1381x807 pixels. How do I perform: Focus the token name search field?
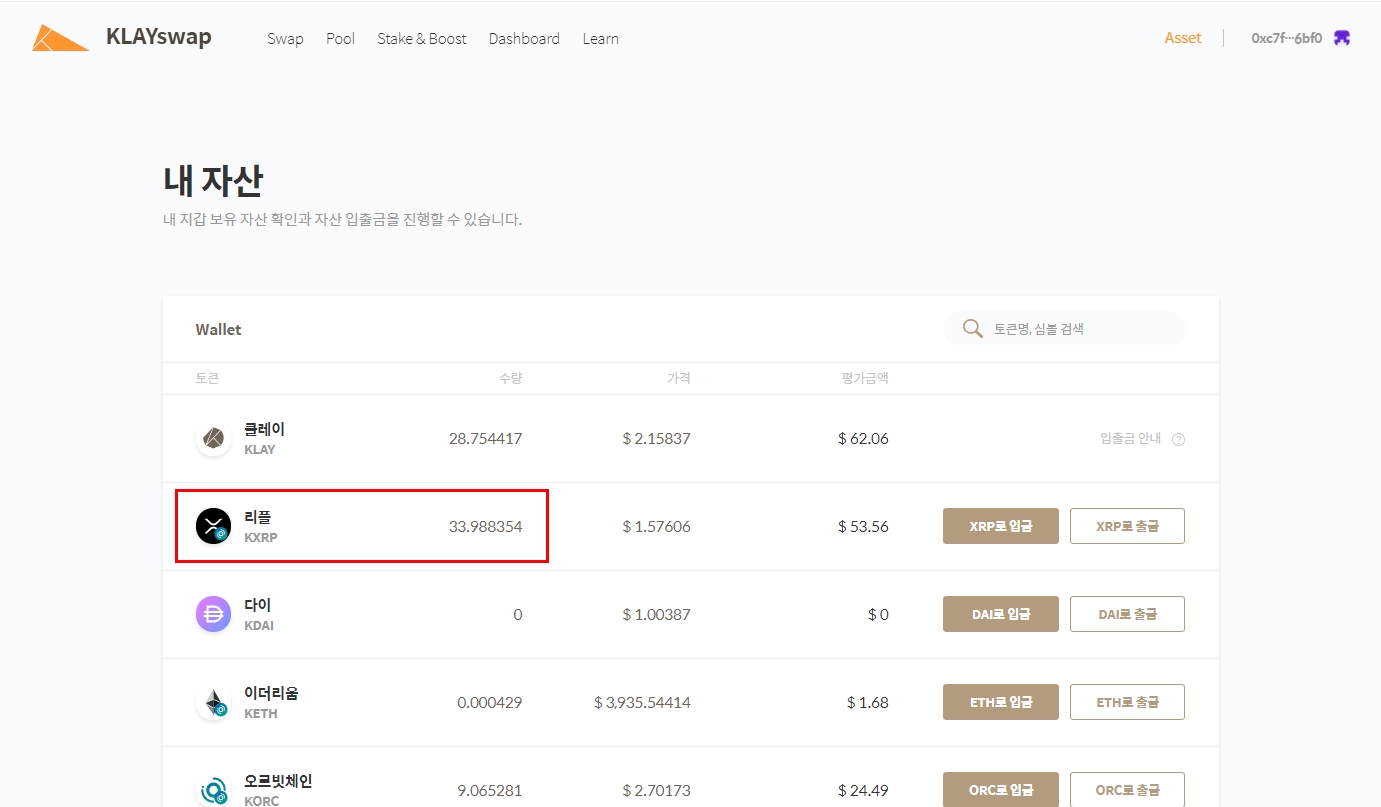(1080, 329)
